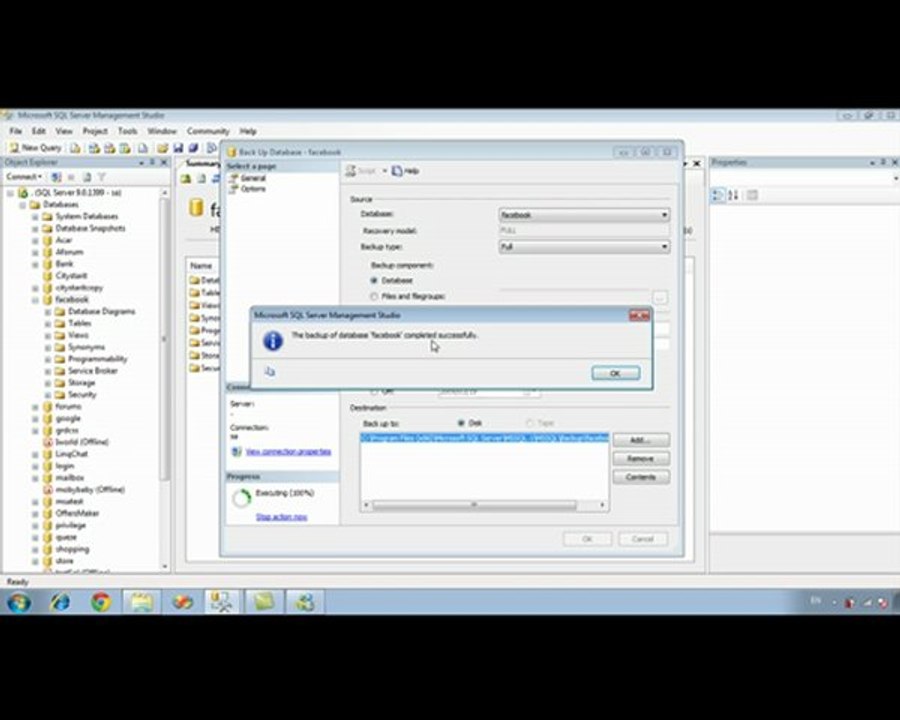
Task: Open the Edit menu
Action: [38, 131]
